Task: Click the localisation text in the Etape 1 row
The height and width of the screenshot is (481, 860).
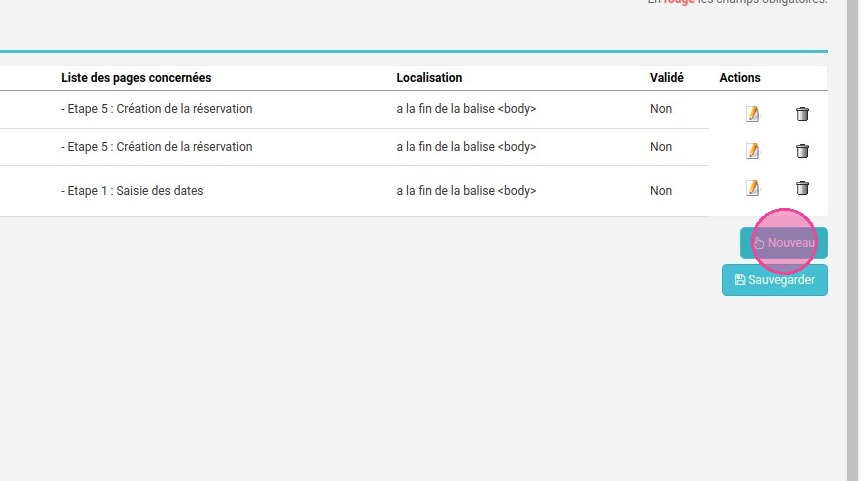Action: [x=466, y=191]
